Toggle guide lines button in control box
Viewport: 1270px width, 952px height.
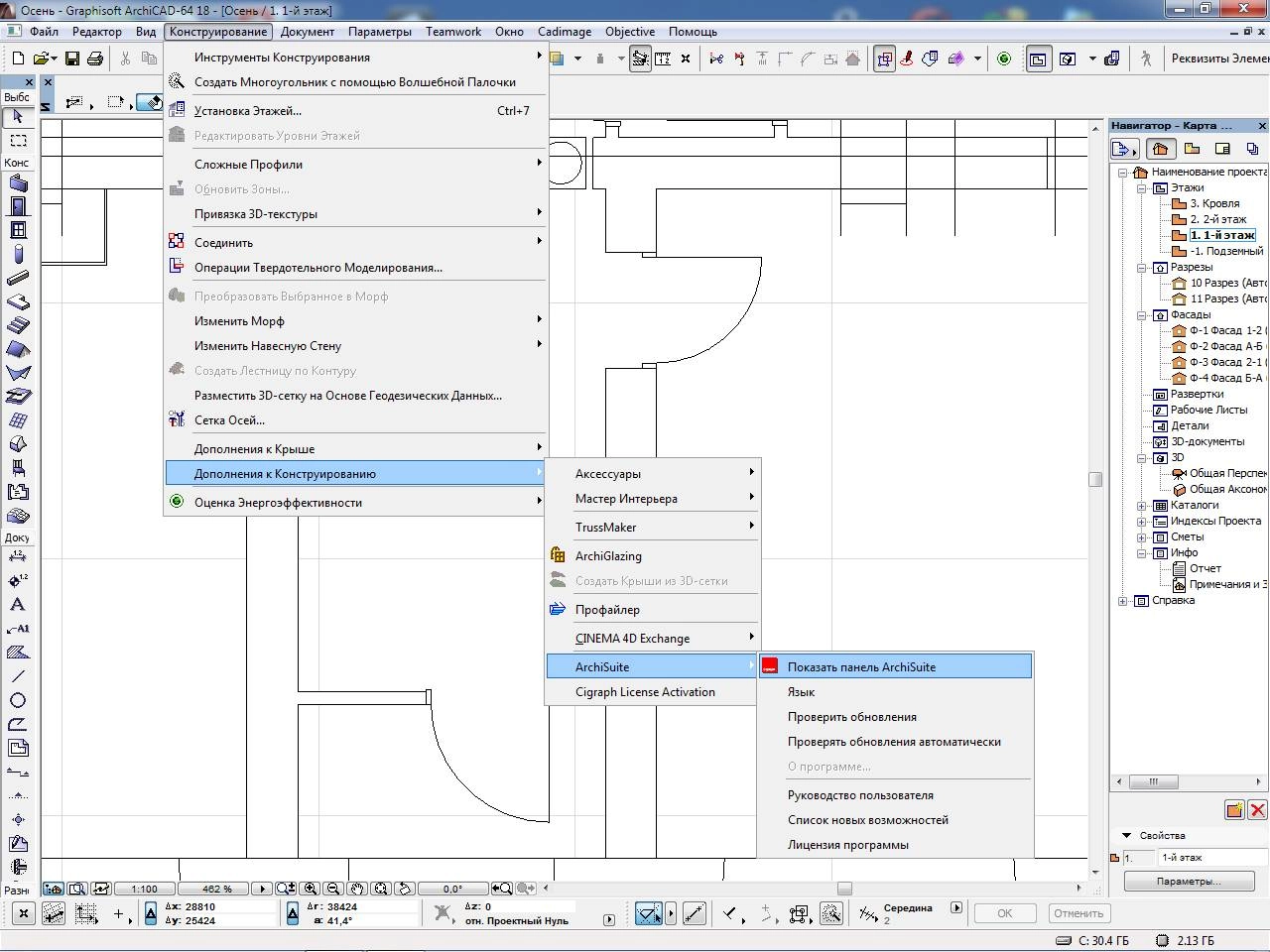(54, 913)
